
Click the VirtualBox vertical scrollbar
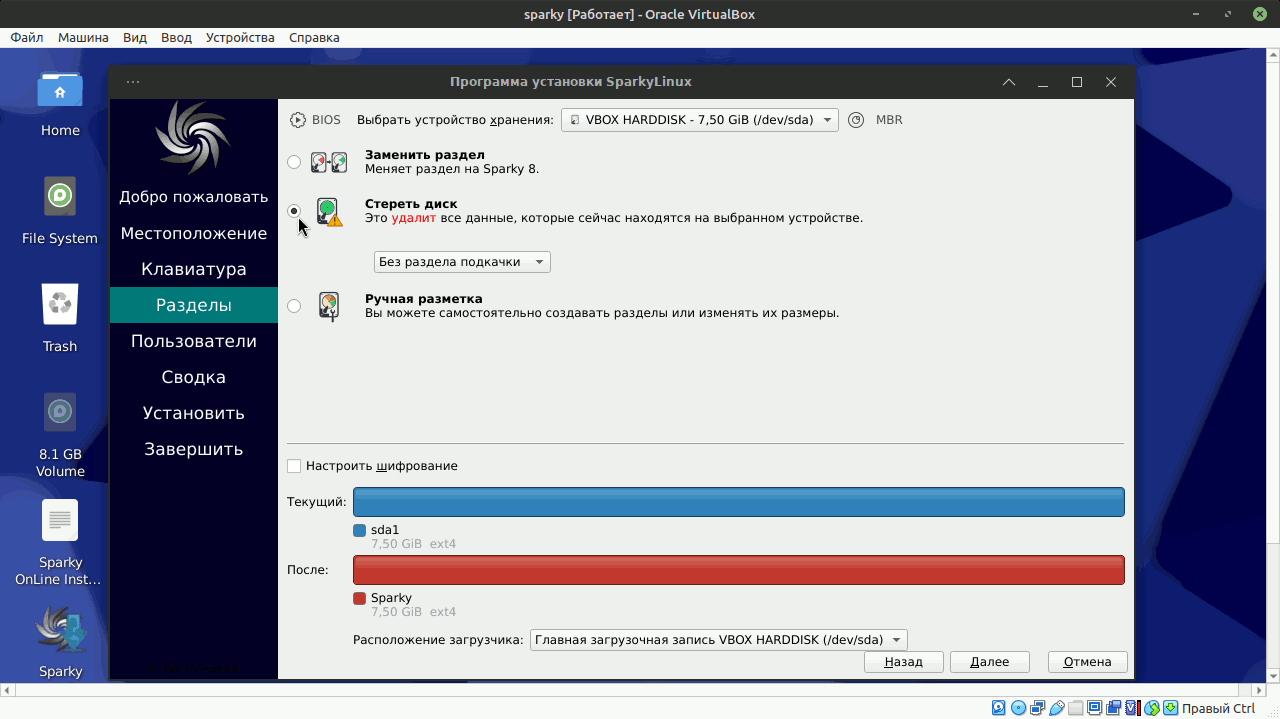tap(1273, 366)
